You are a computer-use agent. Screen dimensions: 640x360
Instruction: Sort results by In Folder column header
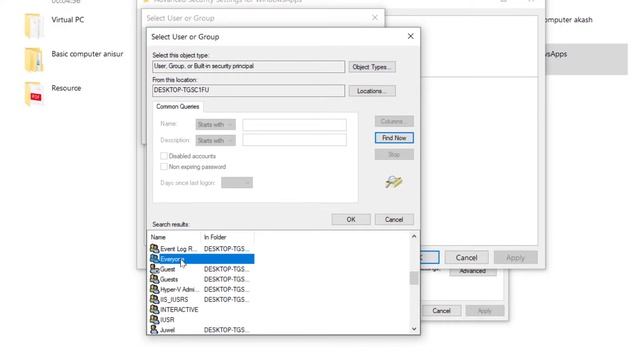tap(227, 237)
